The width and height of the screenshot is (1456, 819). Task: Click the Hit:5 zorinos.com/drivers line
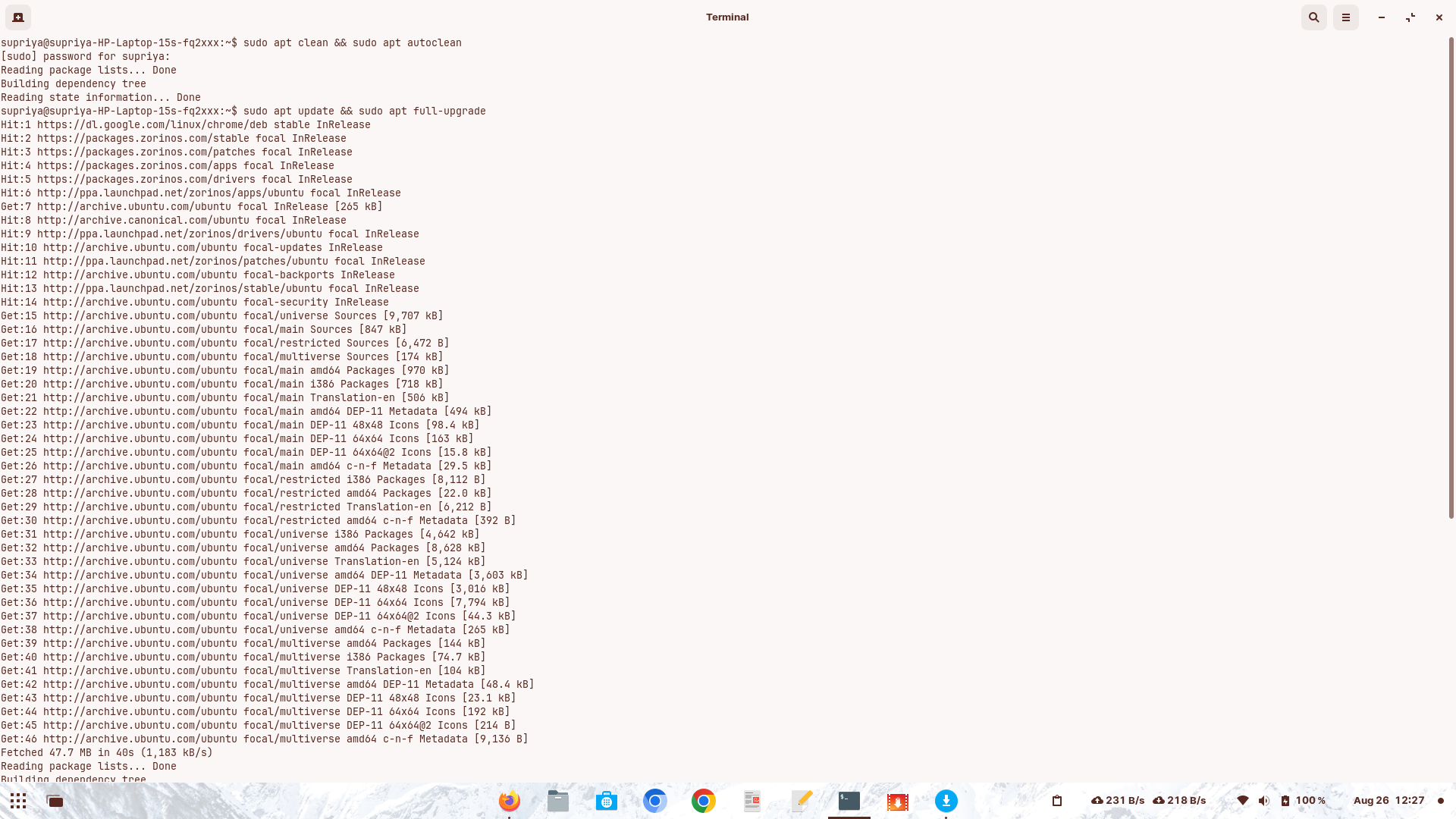(x=177, y=180)
